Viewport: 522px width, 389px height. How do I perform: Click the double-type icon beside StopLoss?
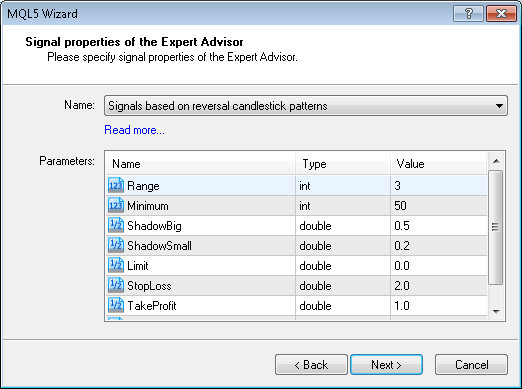point(116,285)
